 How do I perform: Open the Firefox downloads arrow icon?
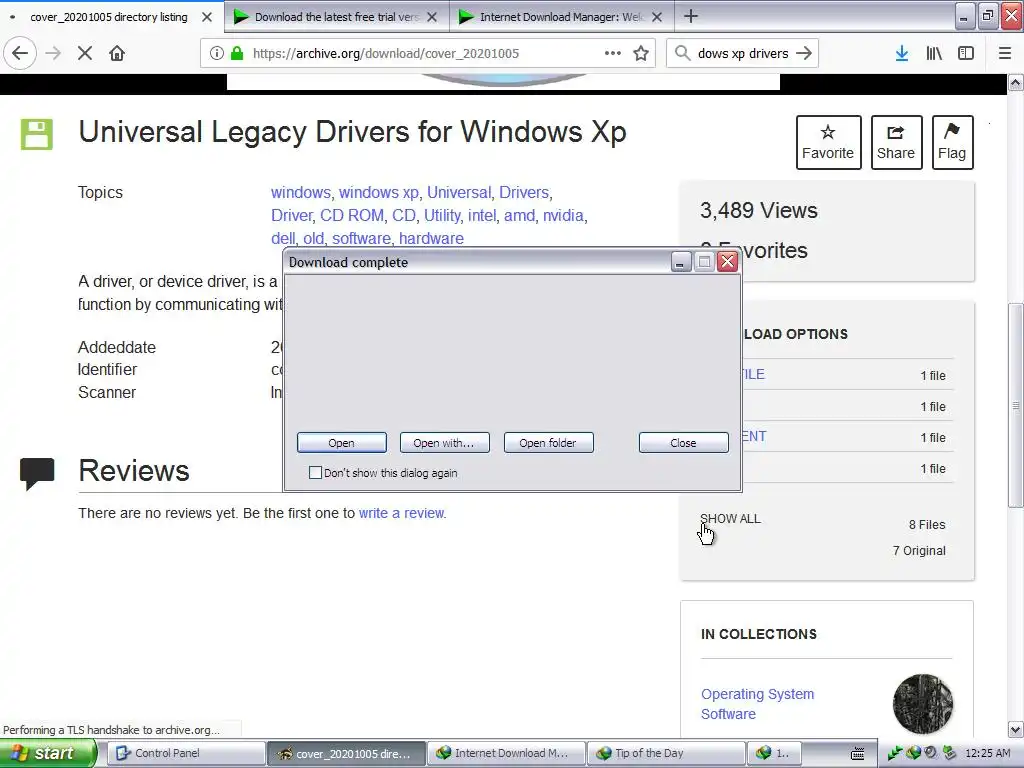901,54
